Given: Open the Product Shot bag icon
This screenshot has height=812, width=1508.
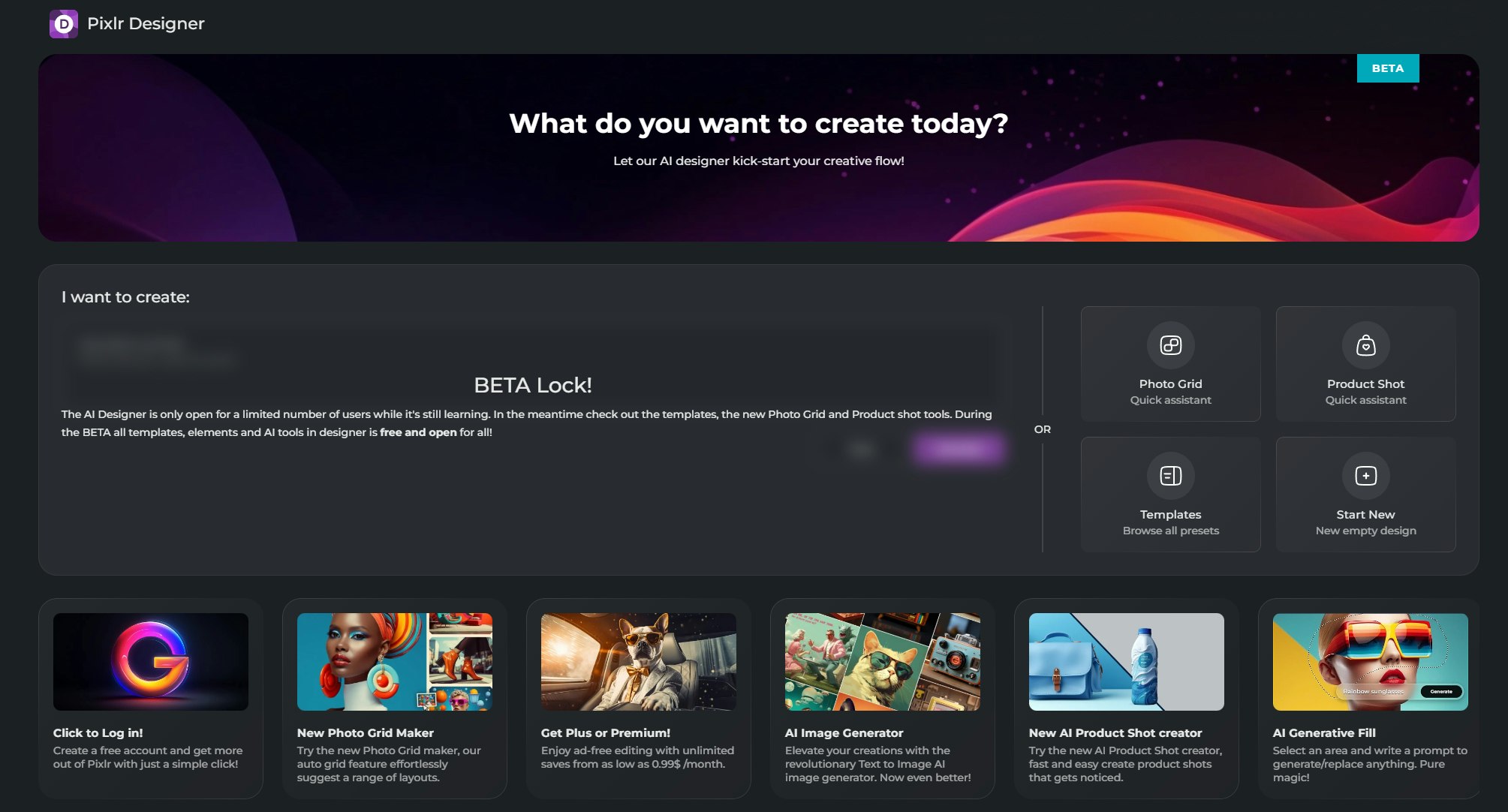Looking at the screenshot, I should [x=1365, y=345].
